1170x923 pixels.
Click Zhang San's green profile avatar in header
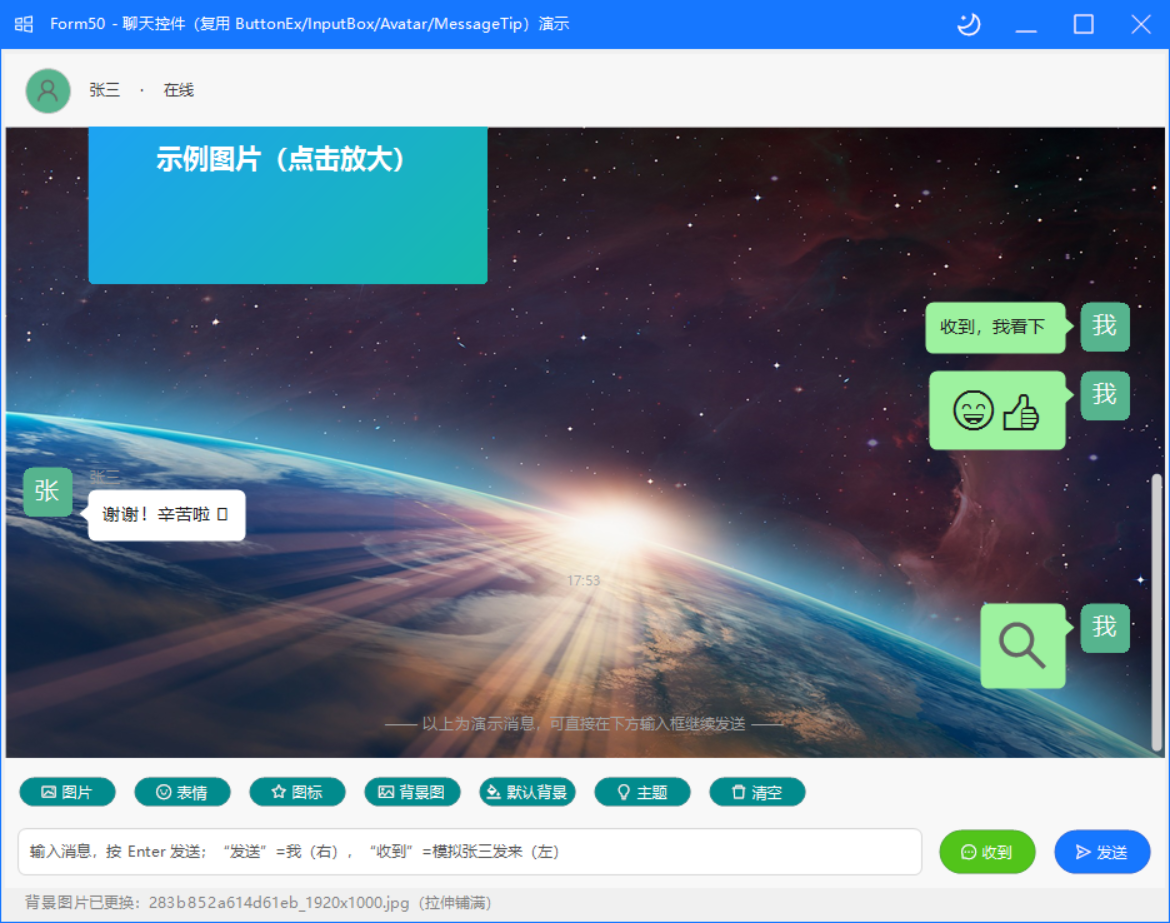point(48,90)
